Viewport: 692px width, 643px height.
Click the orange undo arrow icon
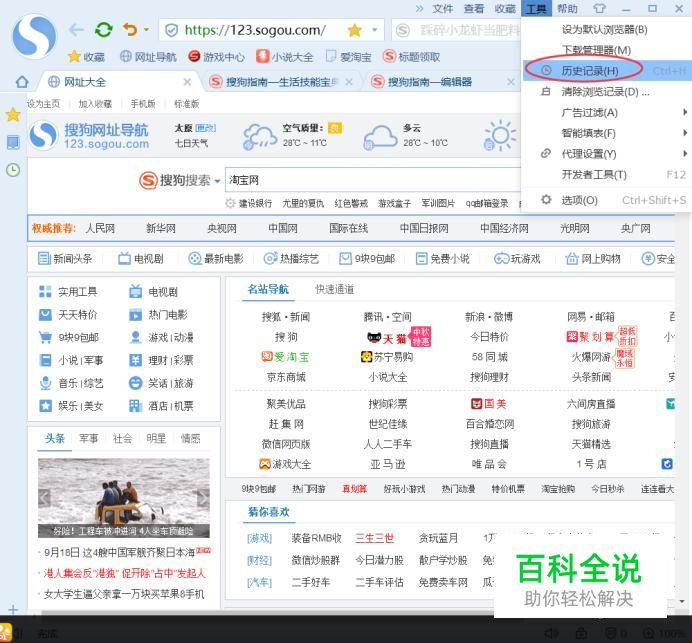[x=130, y=30]
